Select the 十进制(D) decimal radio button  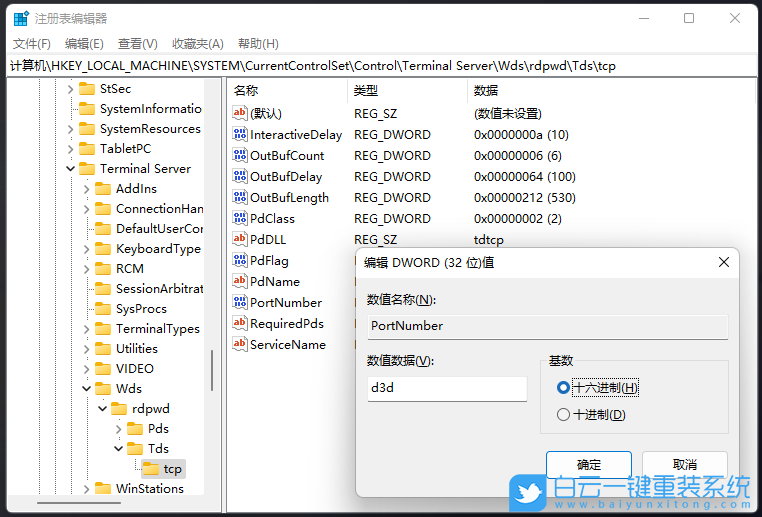(563, 414)
